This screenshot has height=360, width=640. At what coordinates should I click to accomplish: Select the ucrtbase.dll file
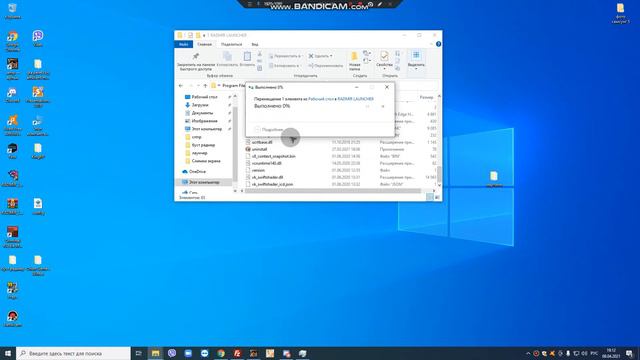(262, 142)
